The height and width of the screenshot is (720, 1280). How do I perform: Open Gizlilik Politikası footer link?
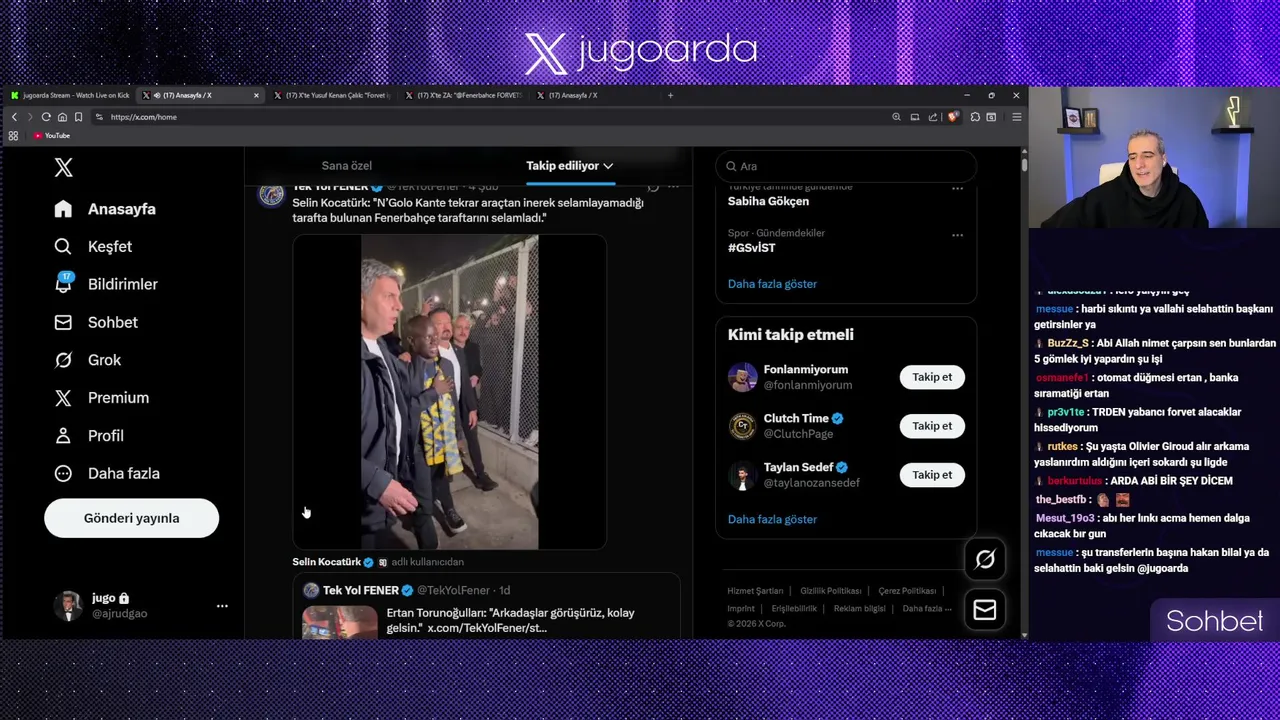[x=831, y=591]
